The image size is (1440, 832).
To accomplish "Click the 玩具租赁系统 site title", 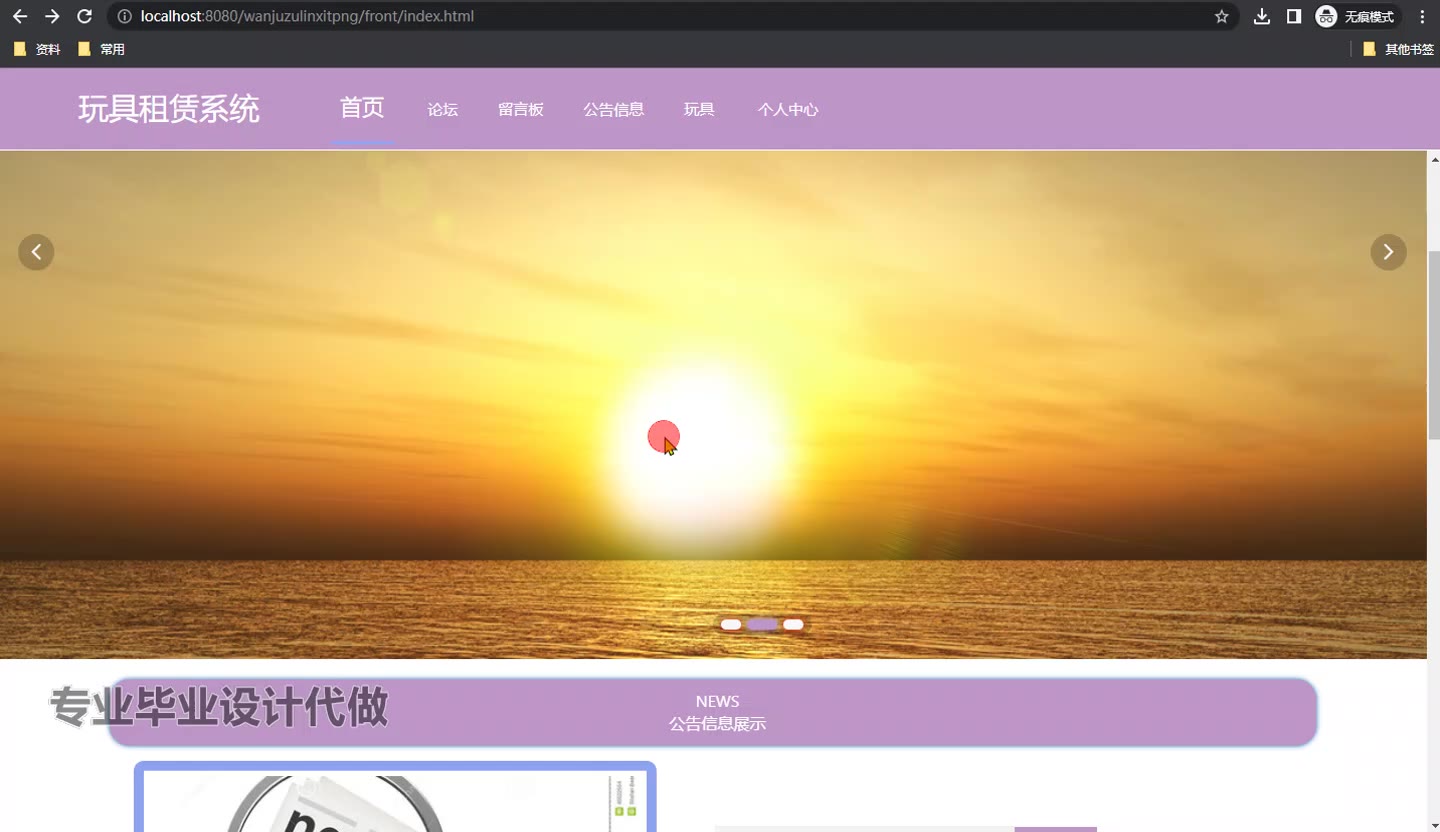I will 169,109.
